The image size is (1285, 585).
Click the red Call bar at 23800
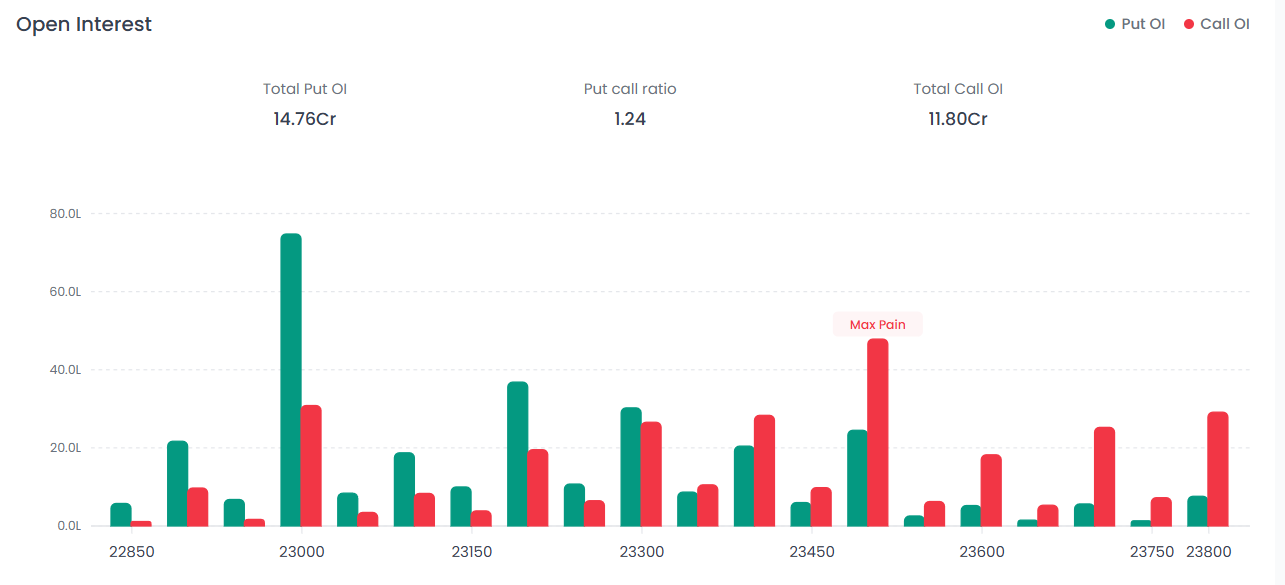(x=1217, y=468)
